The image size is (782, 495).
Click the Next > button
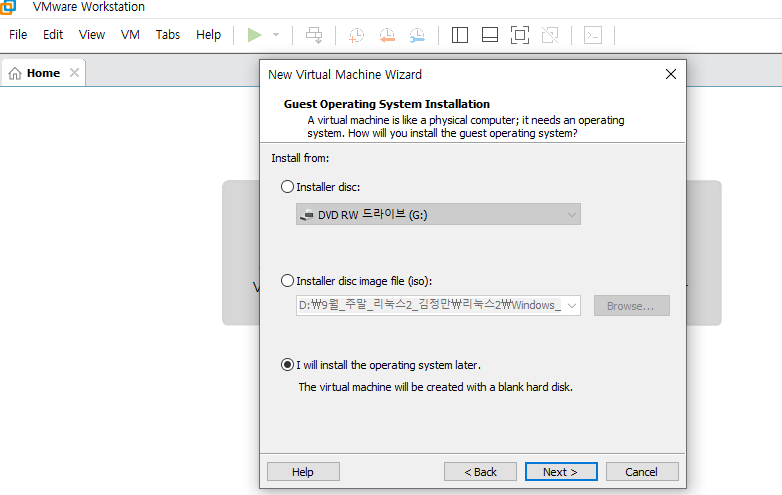pyautogui.click(x=561, y=472)
